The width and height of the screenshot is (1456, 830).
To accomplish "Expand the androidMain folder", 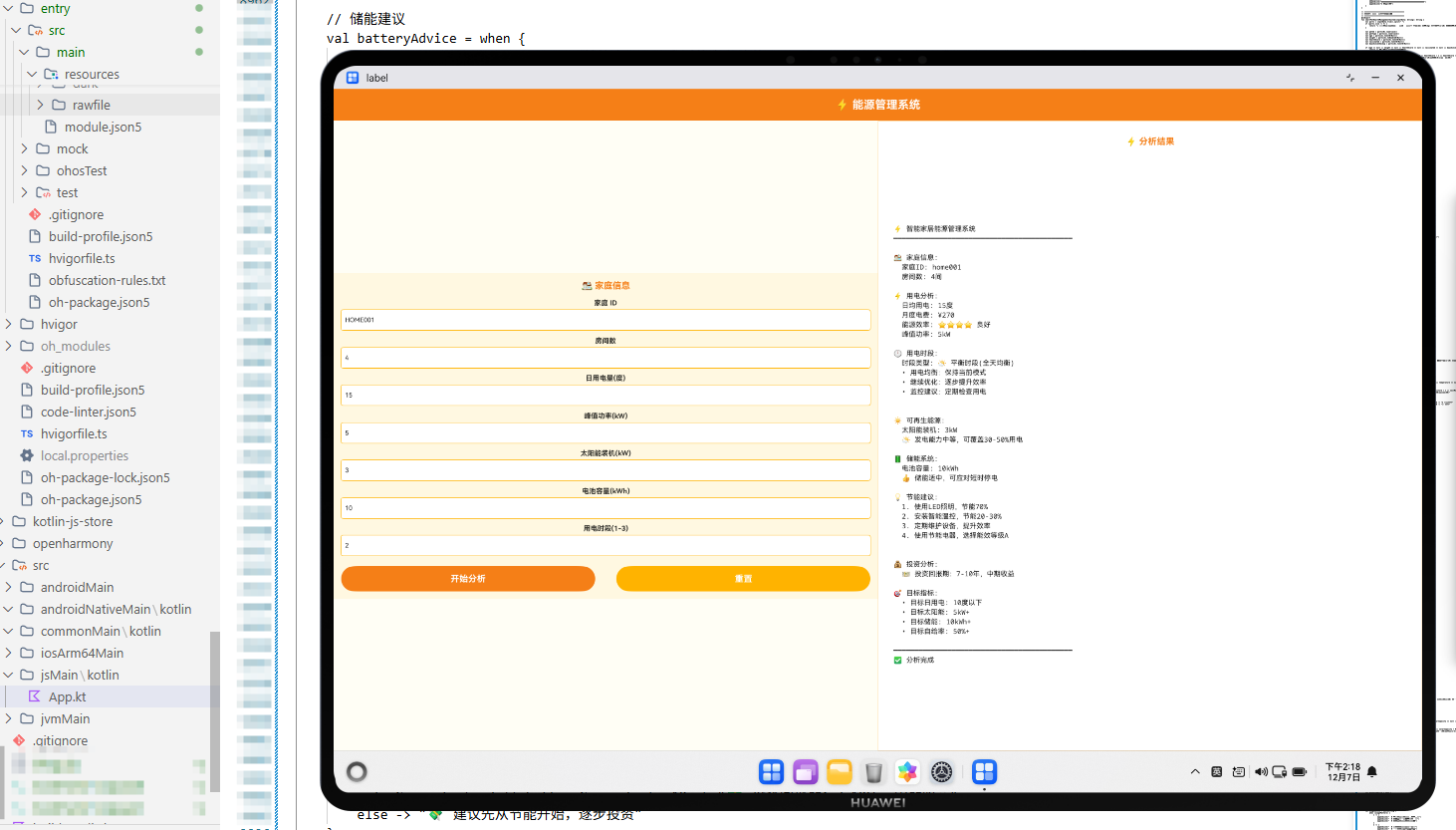I will [8, 587].
